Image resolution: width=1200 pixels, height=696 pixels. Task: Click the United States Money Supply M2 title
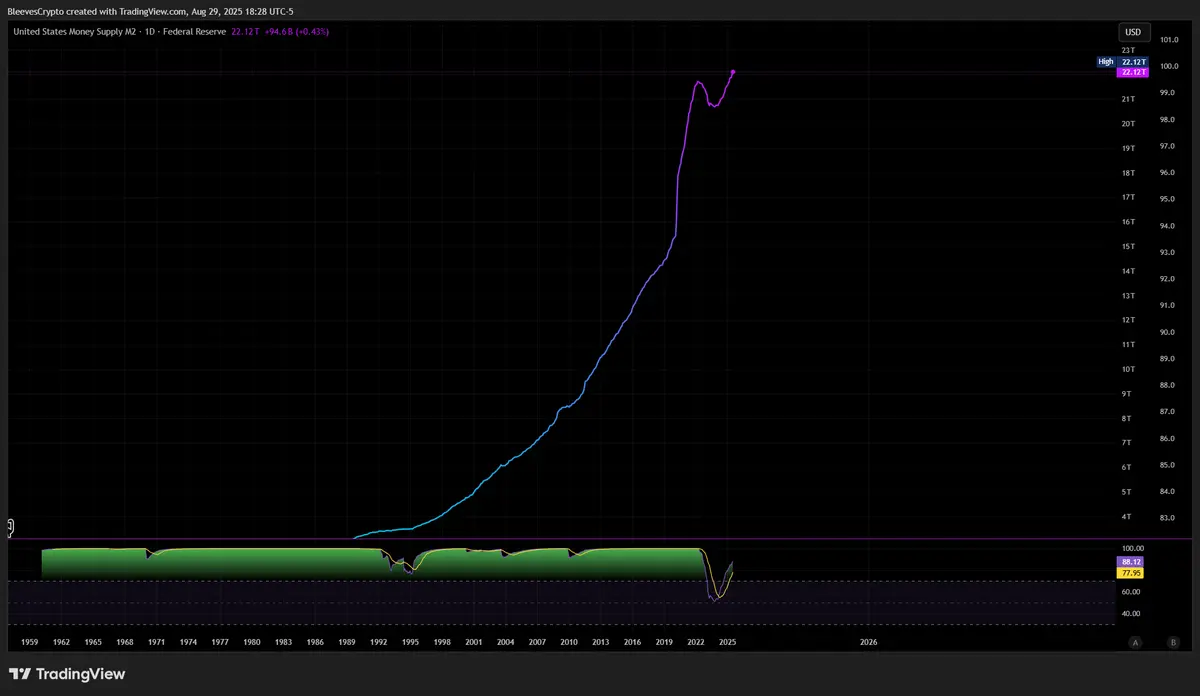click(x=74, y=32)
